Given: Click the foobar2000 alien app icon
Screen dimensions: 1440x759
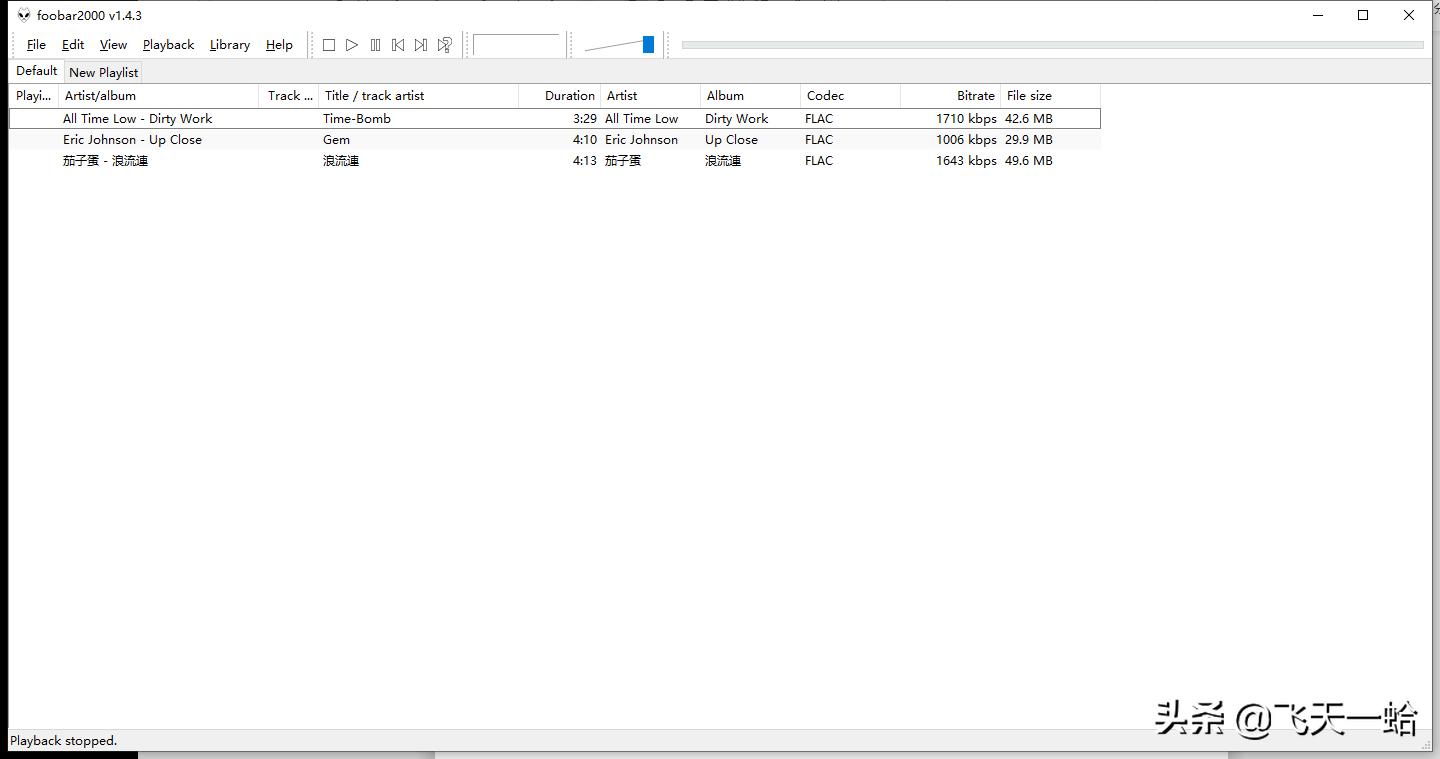Looking at the screenshot, I should [x=24, y=15].
